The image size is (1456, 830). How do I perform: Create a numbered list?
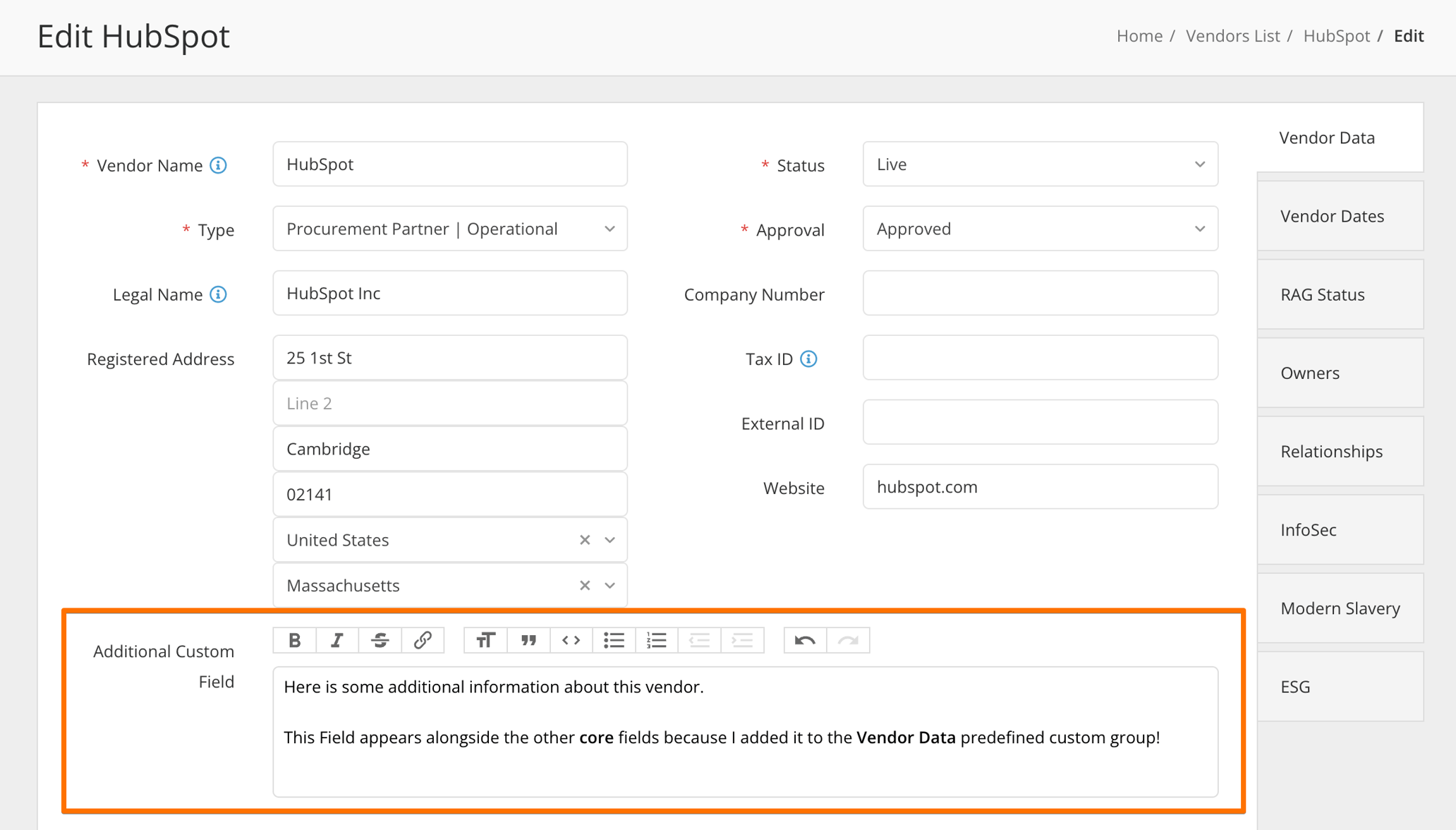click(x=656, y=640)
